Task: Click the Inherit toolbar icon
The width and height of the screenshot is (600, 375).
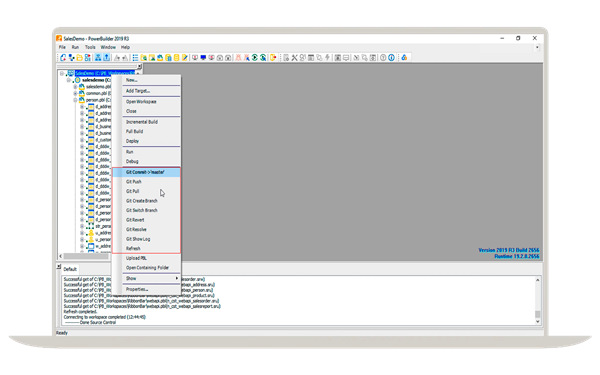Action: tap(72, 57)
